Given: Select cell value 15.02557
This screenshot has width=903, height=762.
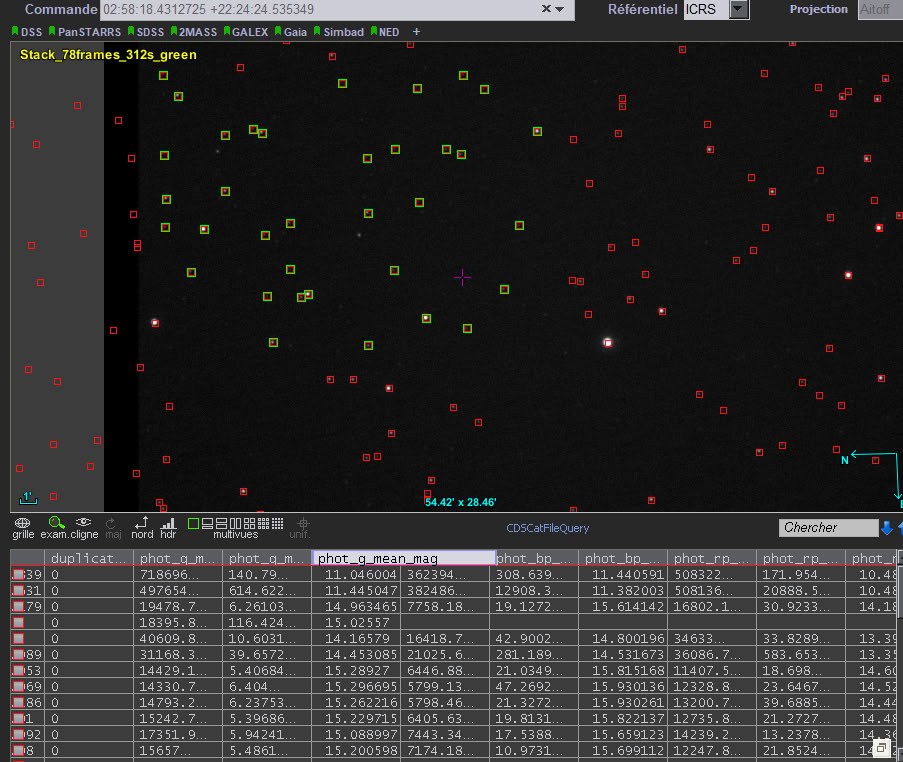Looking at the screenshot, I should pos(357,623).
